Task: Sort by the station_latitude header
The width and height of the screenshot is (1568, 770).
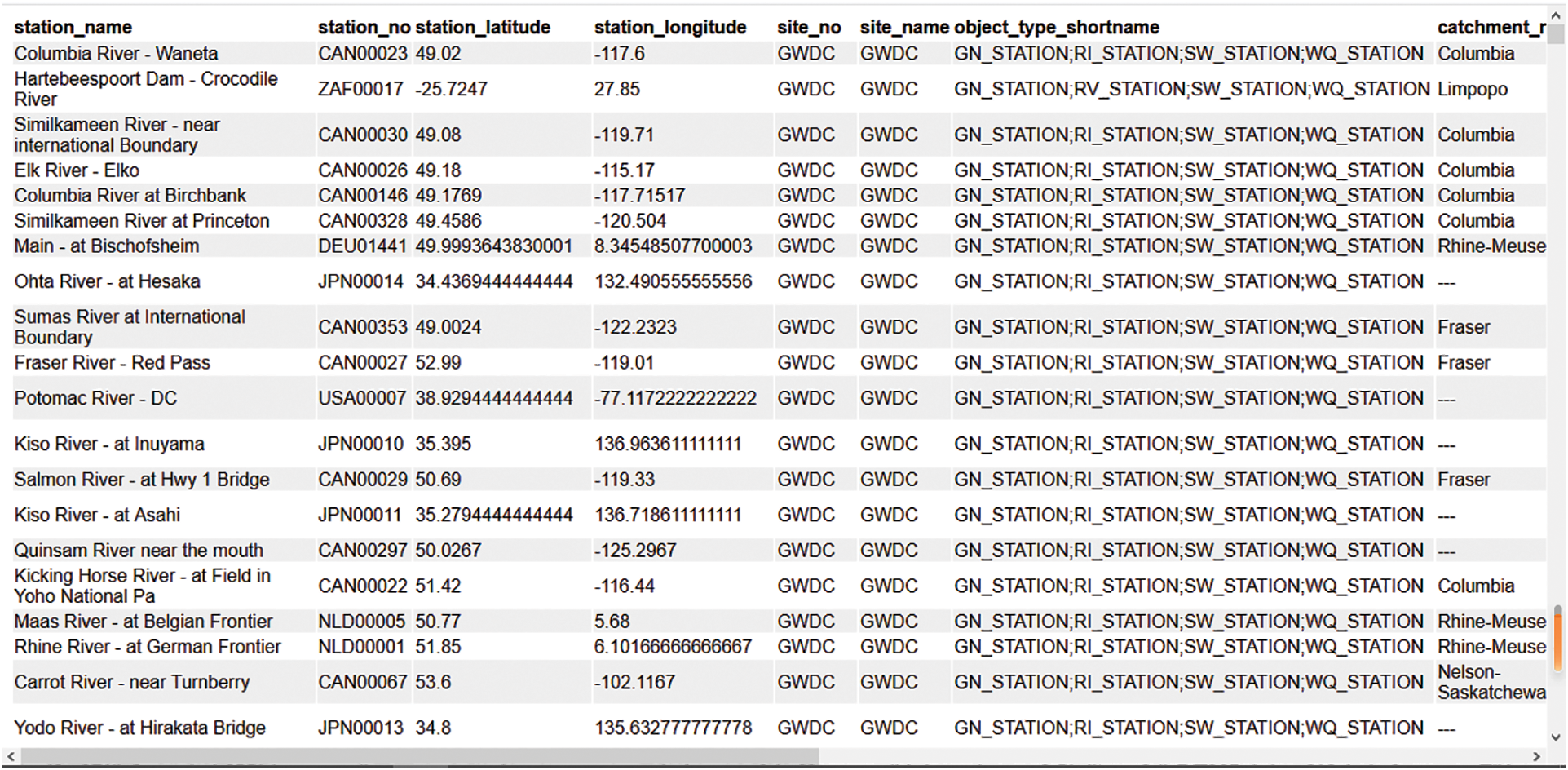Action: coord(483,28)
